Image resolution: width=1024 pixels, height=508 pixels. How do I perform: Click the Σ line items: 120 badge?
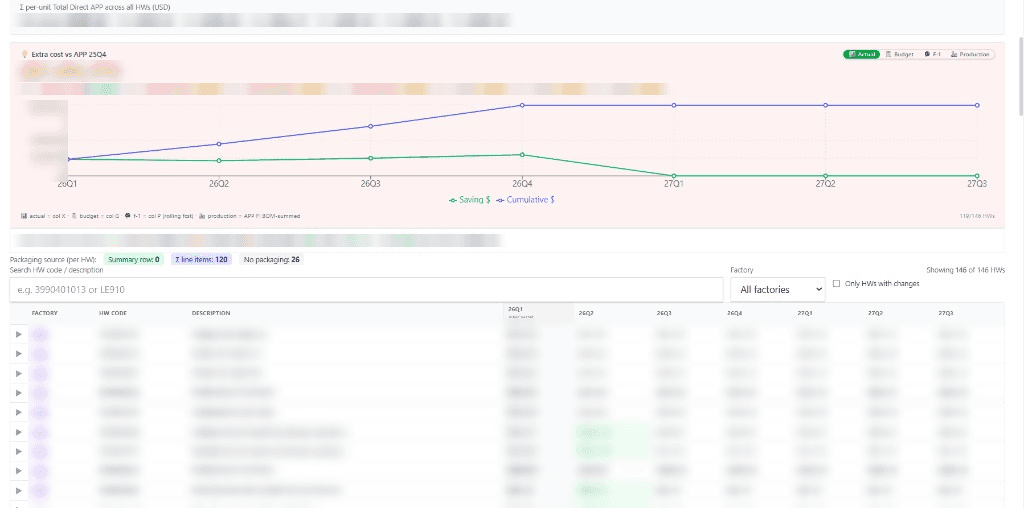coord(201,259)
